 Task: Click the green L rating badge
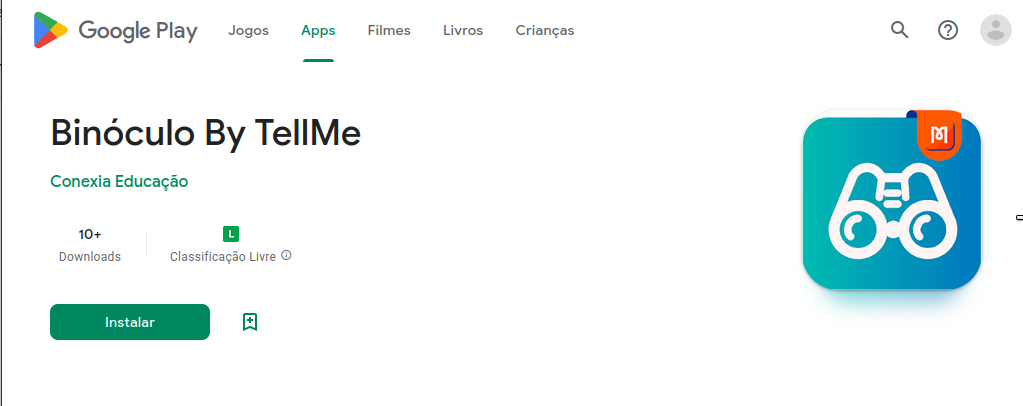coord(231,234)
